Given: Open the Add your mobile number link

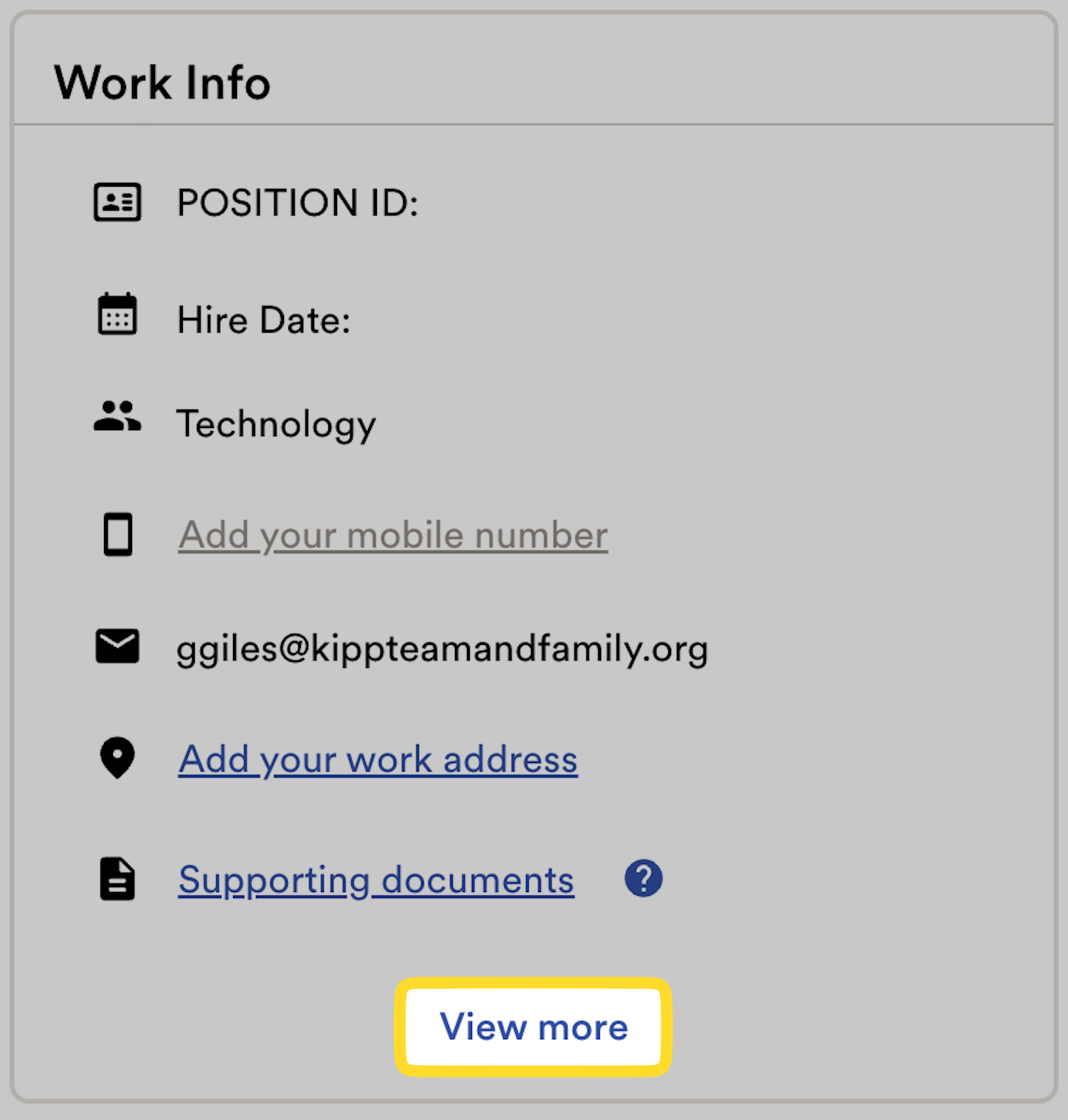Looking at the screenshot, I should tap(393, 535).
